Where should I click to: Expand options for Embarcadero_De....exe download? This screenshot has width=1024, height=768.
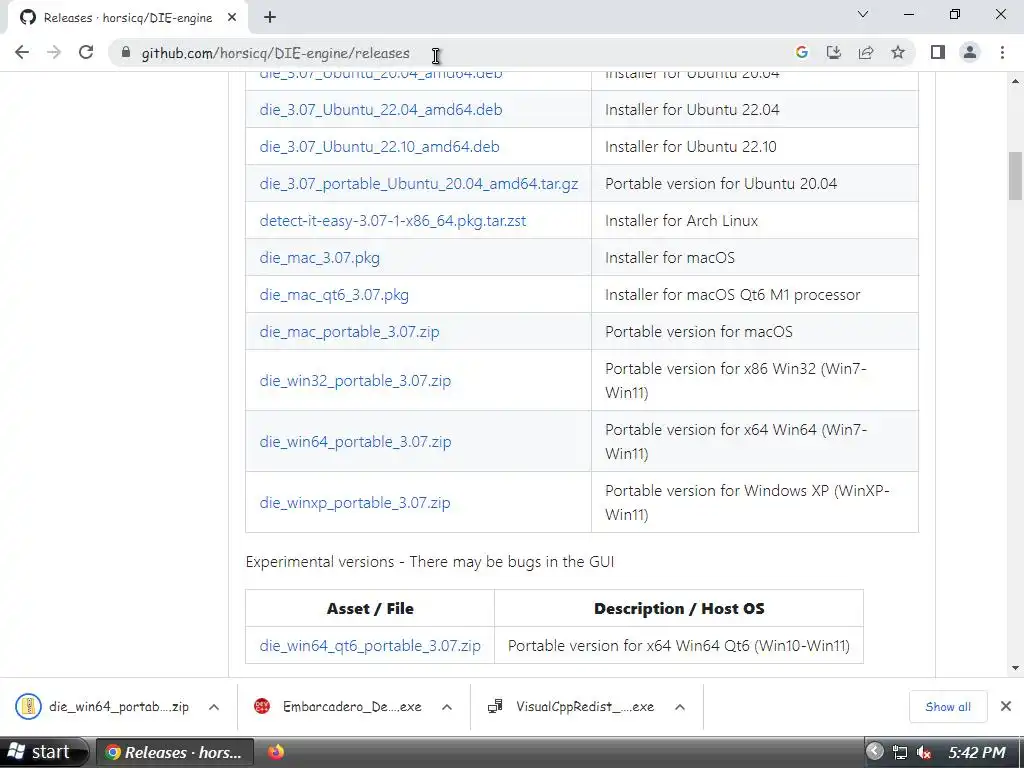coord(447,707)
